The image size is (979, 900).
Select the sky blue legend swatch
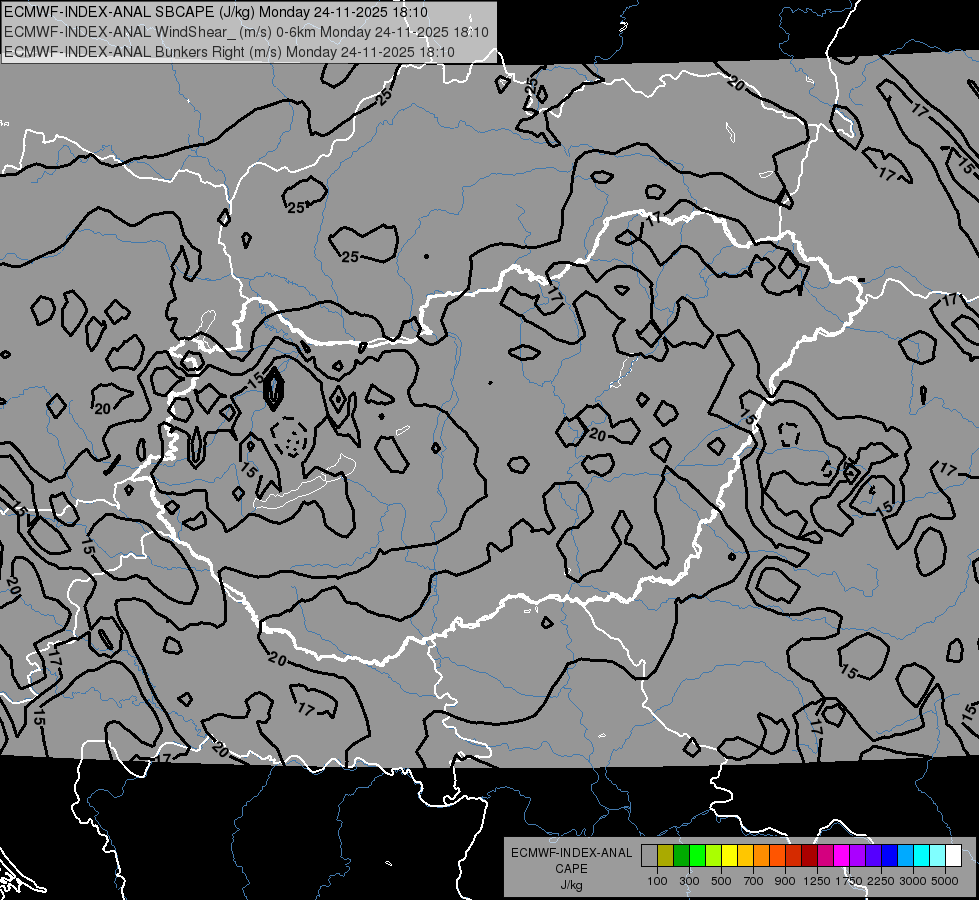pos(906,856)
